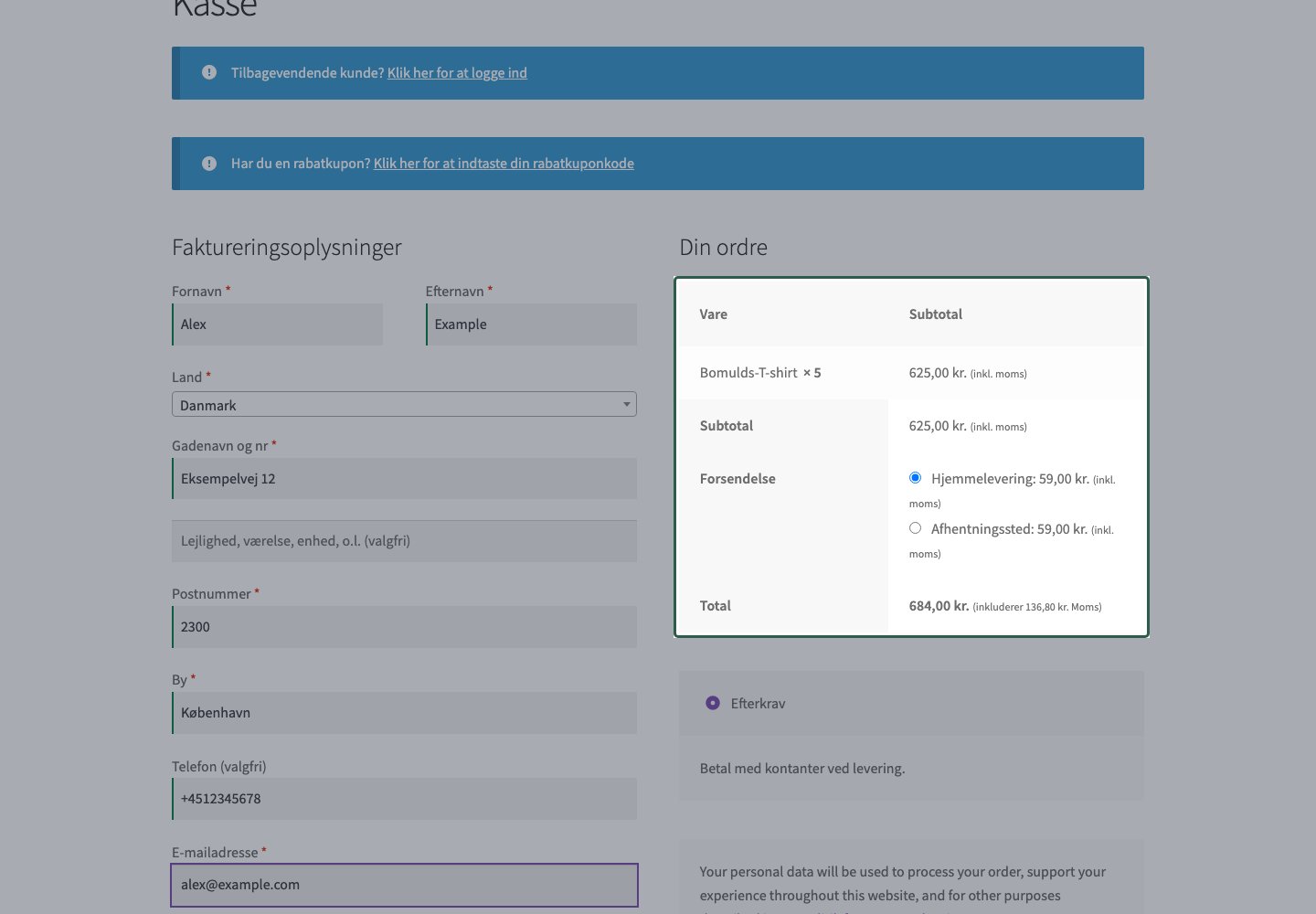This screenshot has height=914, width=1316.
Task: Click the 'Bomulds-T-shirt × 5' order row
Action: [x=911, y=373]
